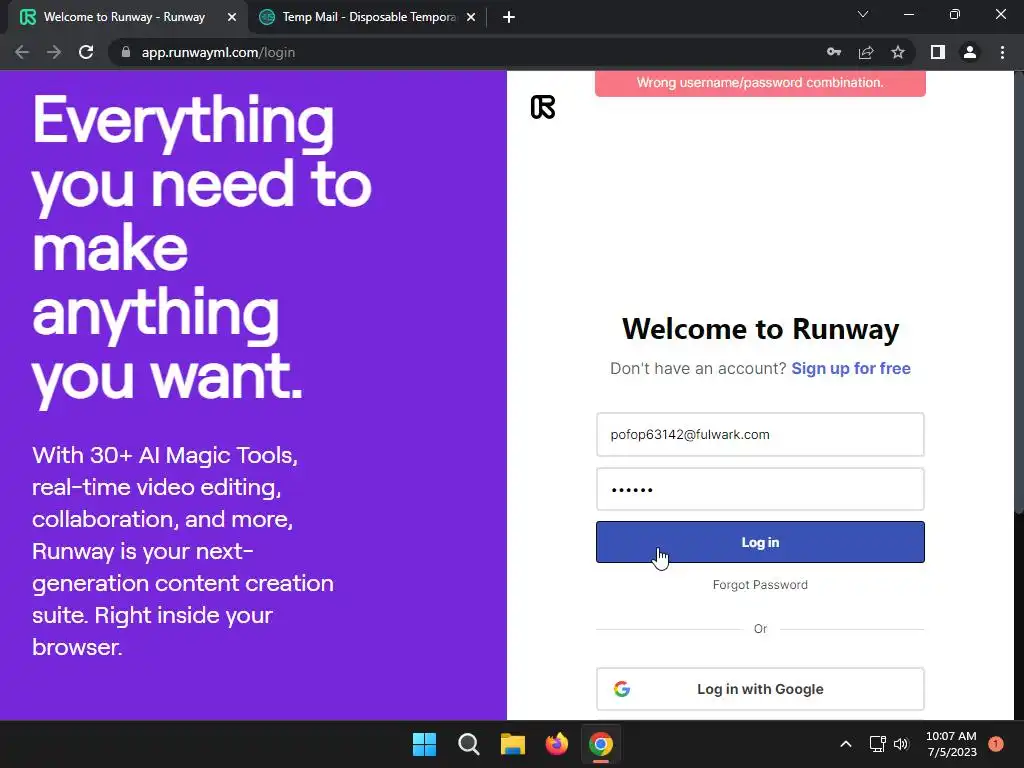Click the email field with pofop63142@fulwark.com
Viewport: 1024px width, 768px height.
coord(760,434)
